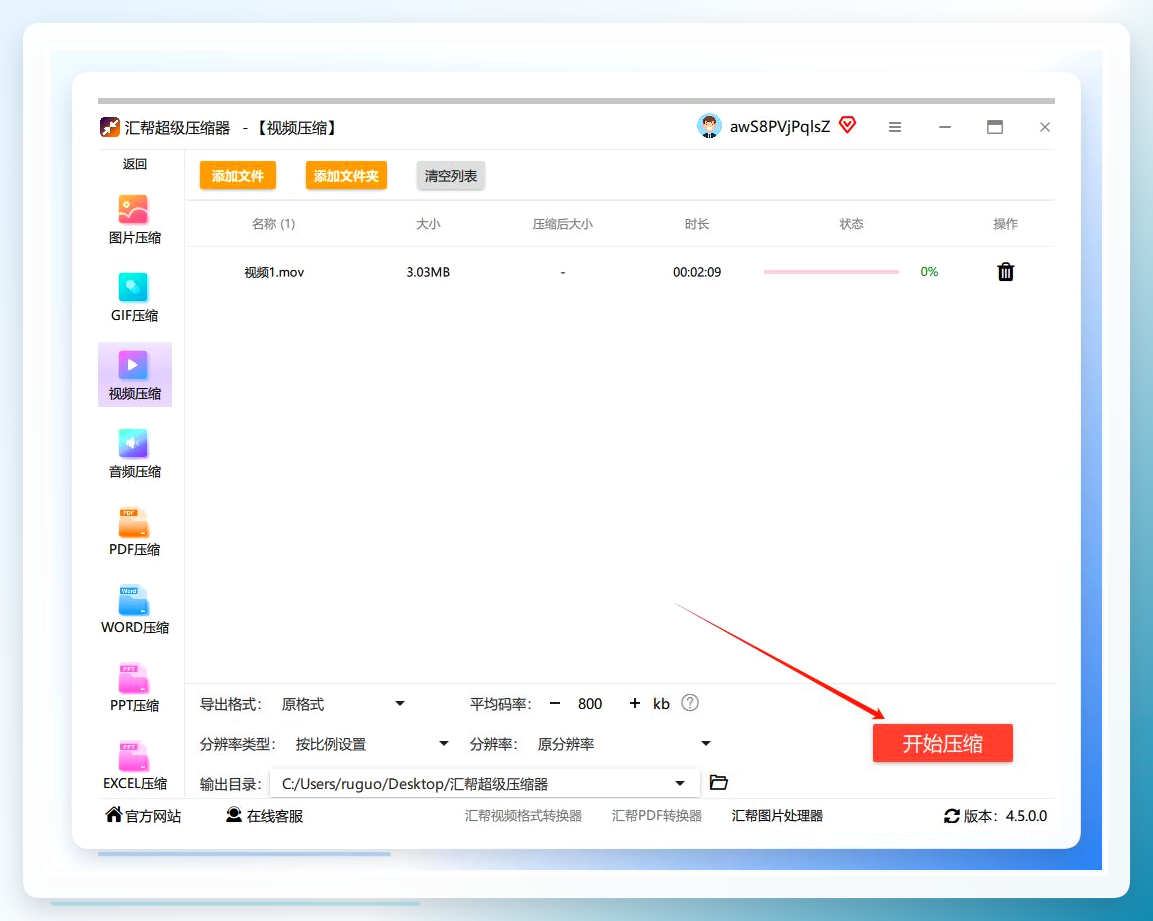Open the 汇帮视频格式转换器 link
The height and width of the screenshot is (921, 1153).
524,816
